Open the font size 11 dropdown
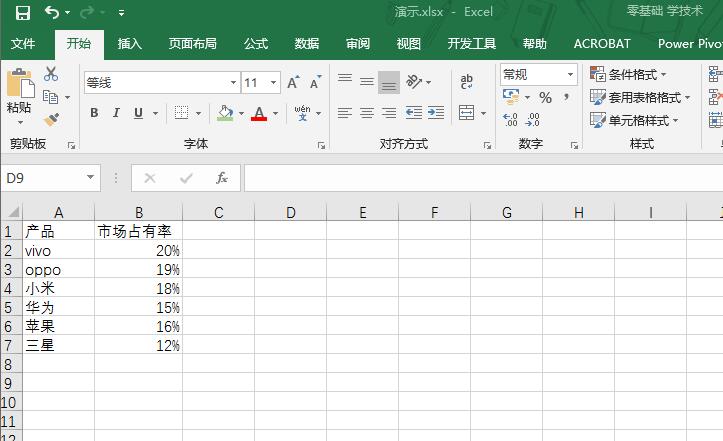The height and width of the screenshot is (441, 723). [273, 83]
